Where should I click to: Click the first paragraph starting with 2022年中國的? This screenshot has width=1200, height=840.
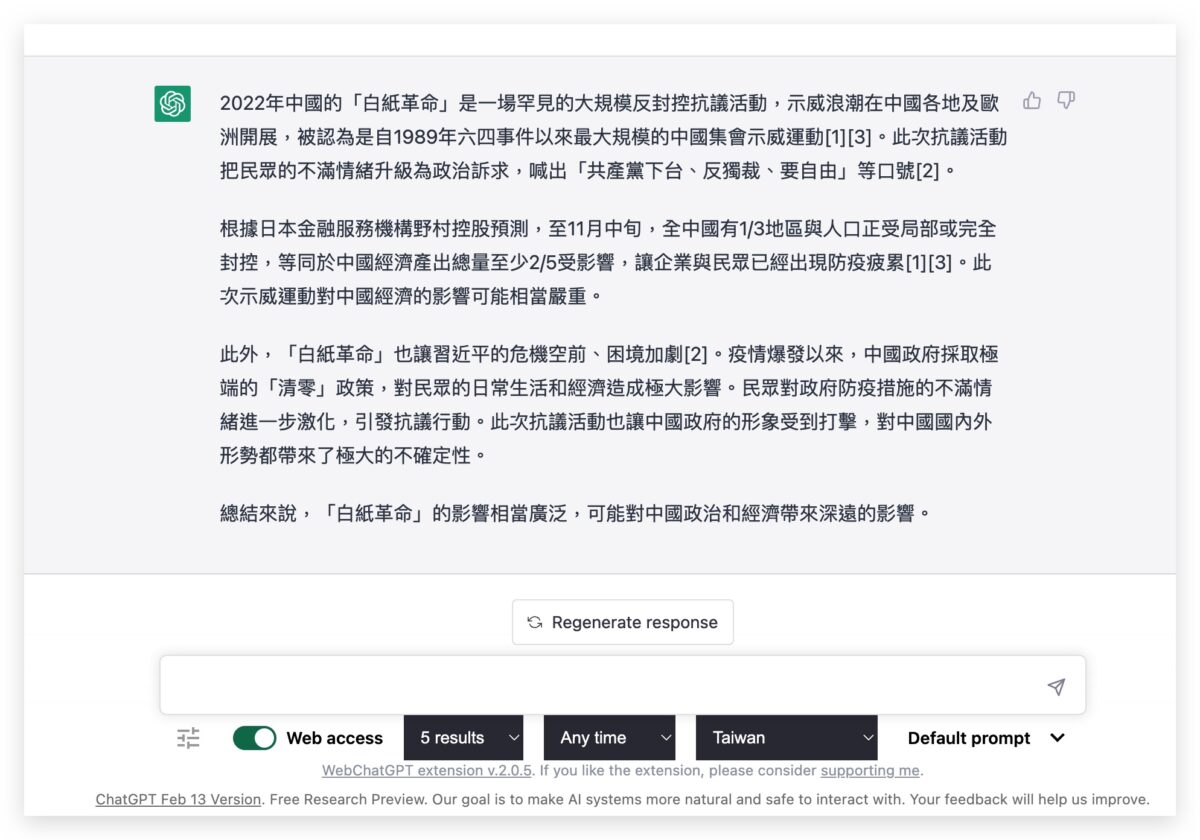tap(613, 137)
